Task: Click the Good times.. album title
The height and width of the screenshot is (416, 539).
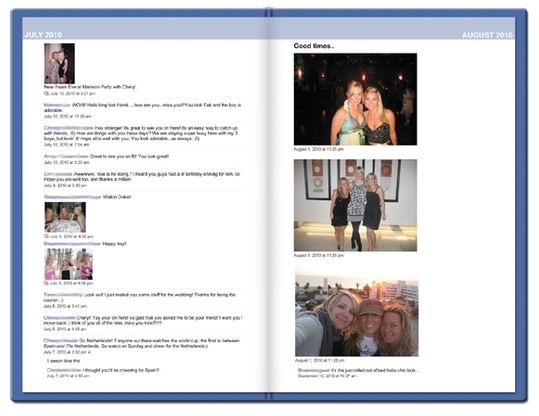Action: coord(314,46)
